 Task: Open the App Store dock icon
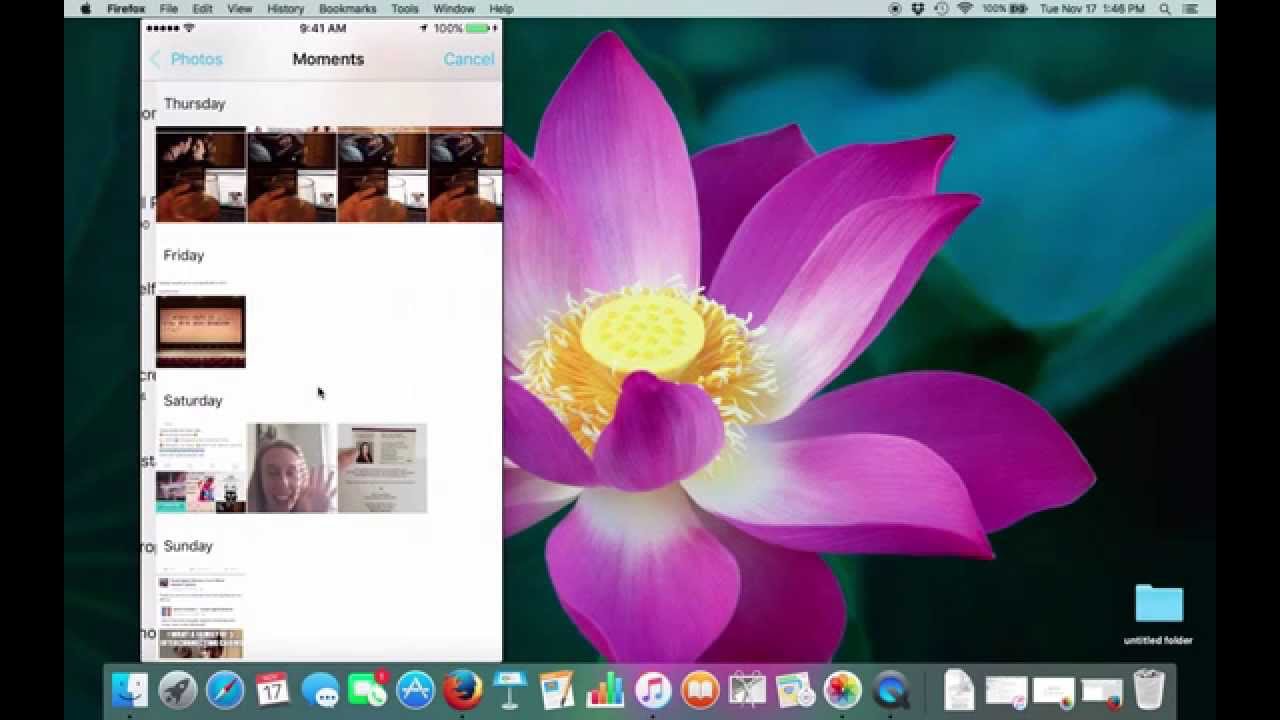[x=415, y=690]
